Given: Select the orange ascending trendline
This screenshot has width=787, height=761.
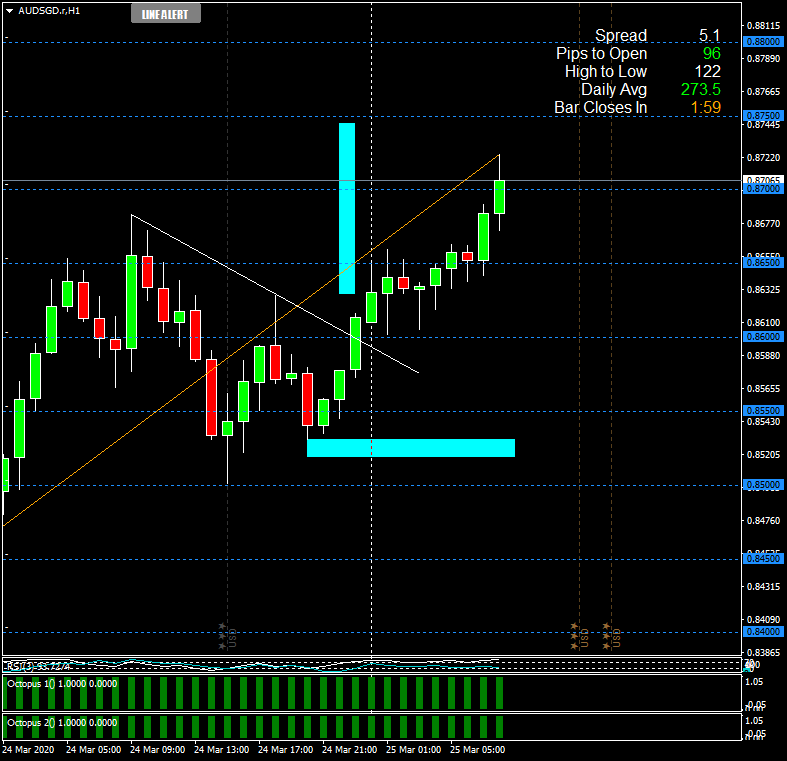Looking at the screenshot, I should pos(251,340).
